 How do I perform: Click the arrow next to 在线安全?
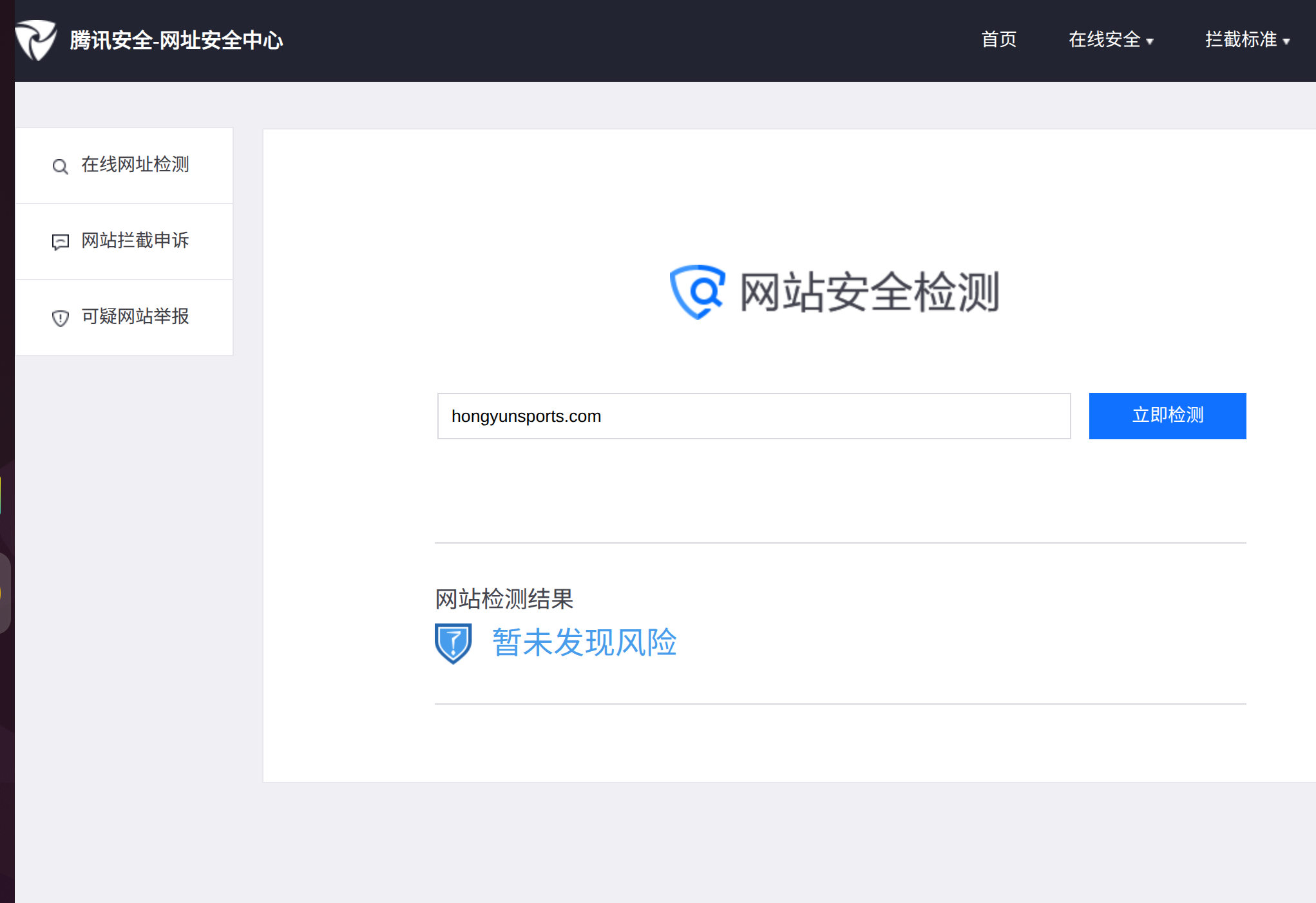pyautogui.click(x=1150, y=42)
